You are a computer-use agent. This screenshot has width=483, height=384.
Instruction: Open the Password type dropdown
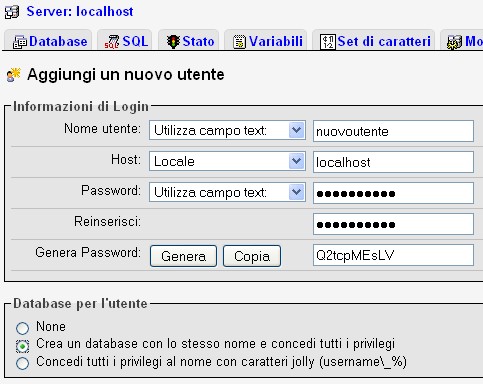pyautogui.click(x=227, y=192)
